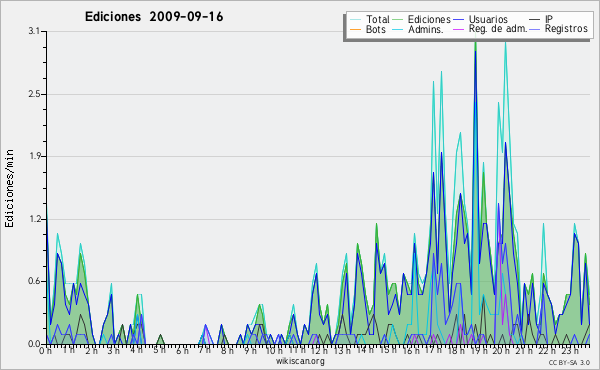Click the y-axis value 0.0
This screenshot has height=370, width=600.
[x=34, y=344]
